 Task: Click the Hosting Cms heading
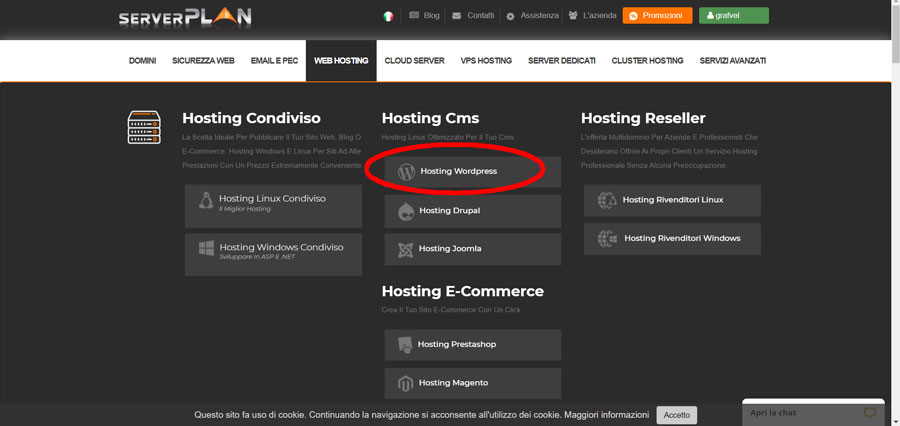[430, 119]
